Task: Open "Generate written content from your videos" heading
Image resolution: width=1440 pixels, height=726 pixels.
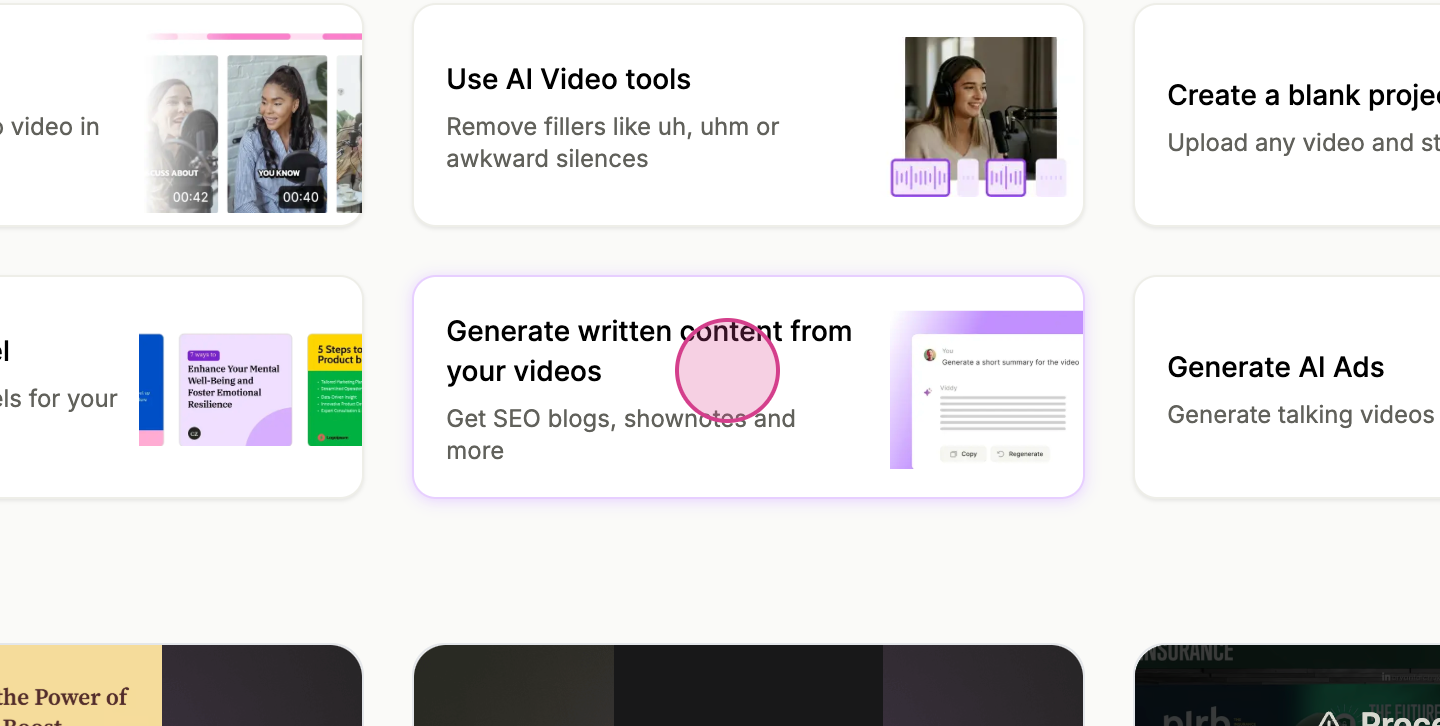Action: tap(649, 351)
